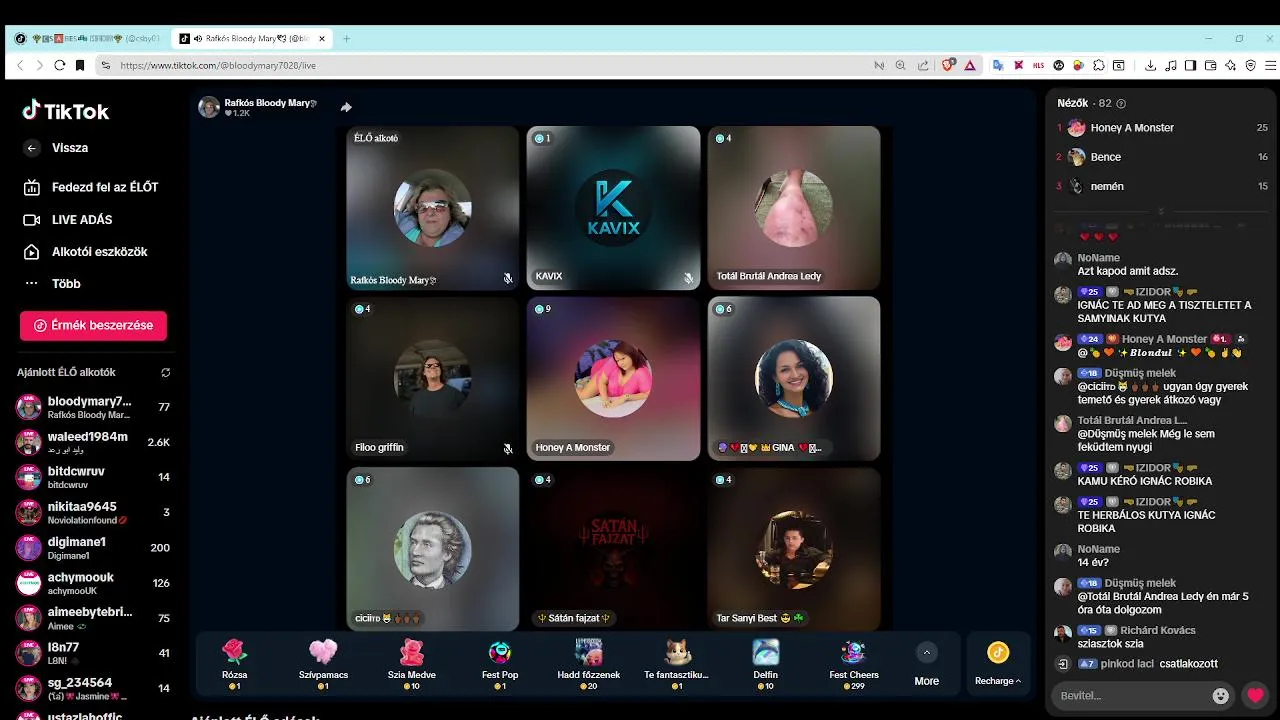Viewport: 1280px width, 720px height.
Task: Open bitdcwruv live stream
Action: tap(93, 477)
